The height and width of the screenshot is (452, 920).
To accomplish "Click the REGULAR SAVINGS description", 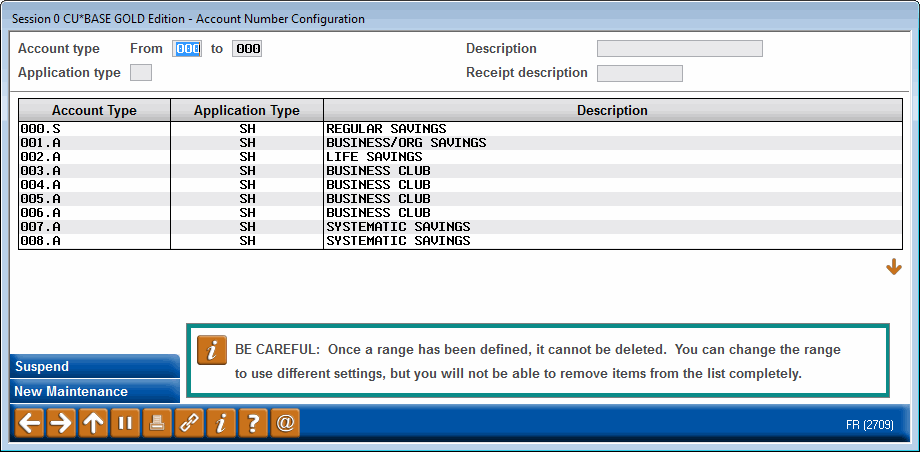I will 386,129.
